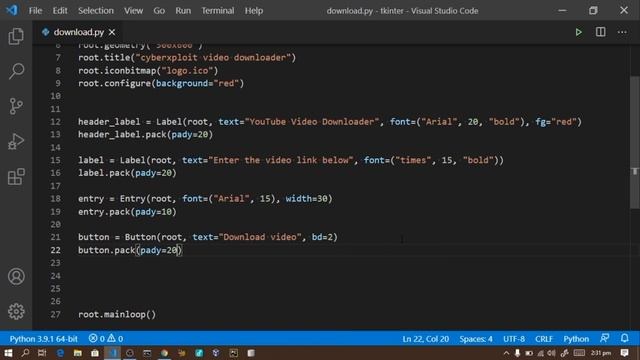Open network icon in system tray
Screen dimensions: 640x360
tap(541, 353)
